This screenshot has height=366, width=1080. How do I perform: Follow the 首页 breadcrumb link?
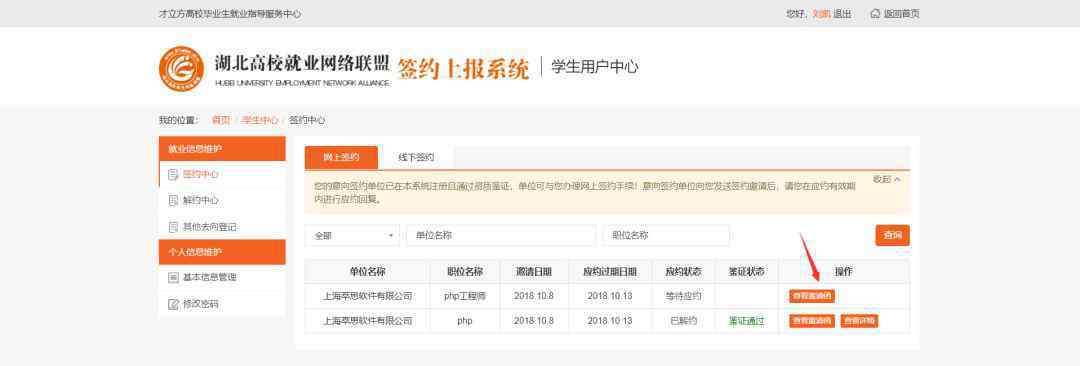coord(220,120)
